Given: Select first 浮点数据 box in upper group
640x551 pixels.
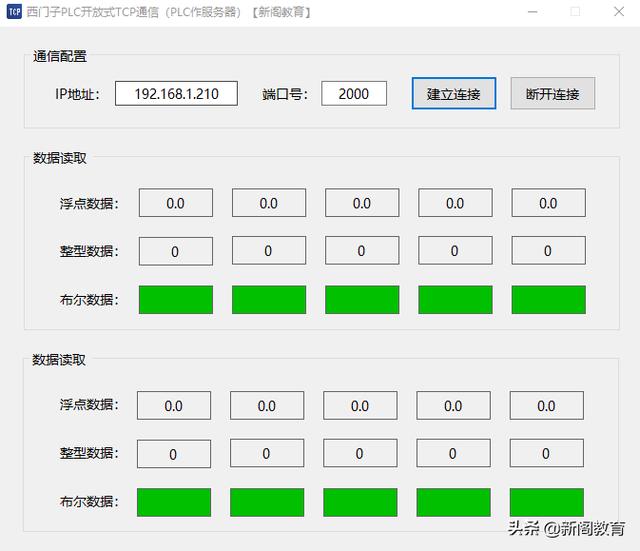Looking at the screenshot, I should pyautogui.click(x=176, y=203).
